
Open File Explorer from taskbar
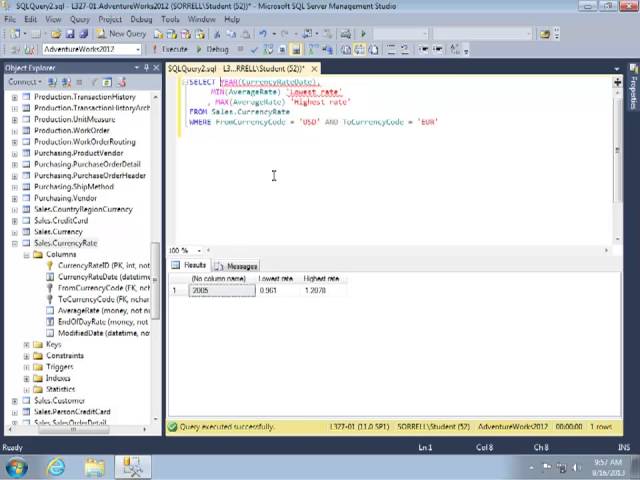tap(94, 467)
